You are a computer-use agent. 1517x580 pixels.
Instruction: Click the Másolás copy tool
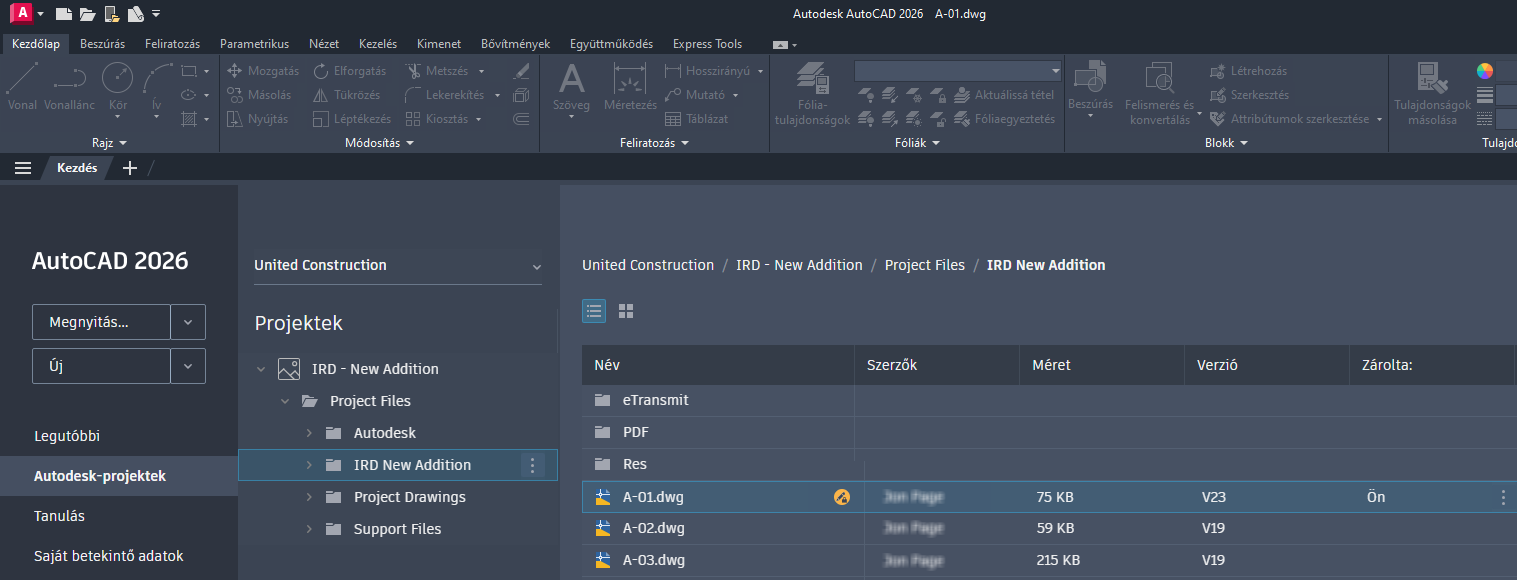[259, 95]
